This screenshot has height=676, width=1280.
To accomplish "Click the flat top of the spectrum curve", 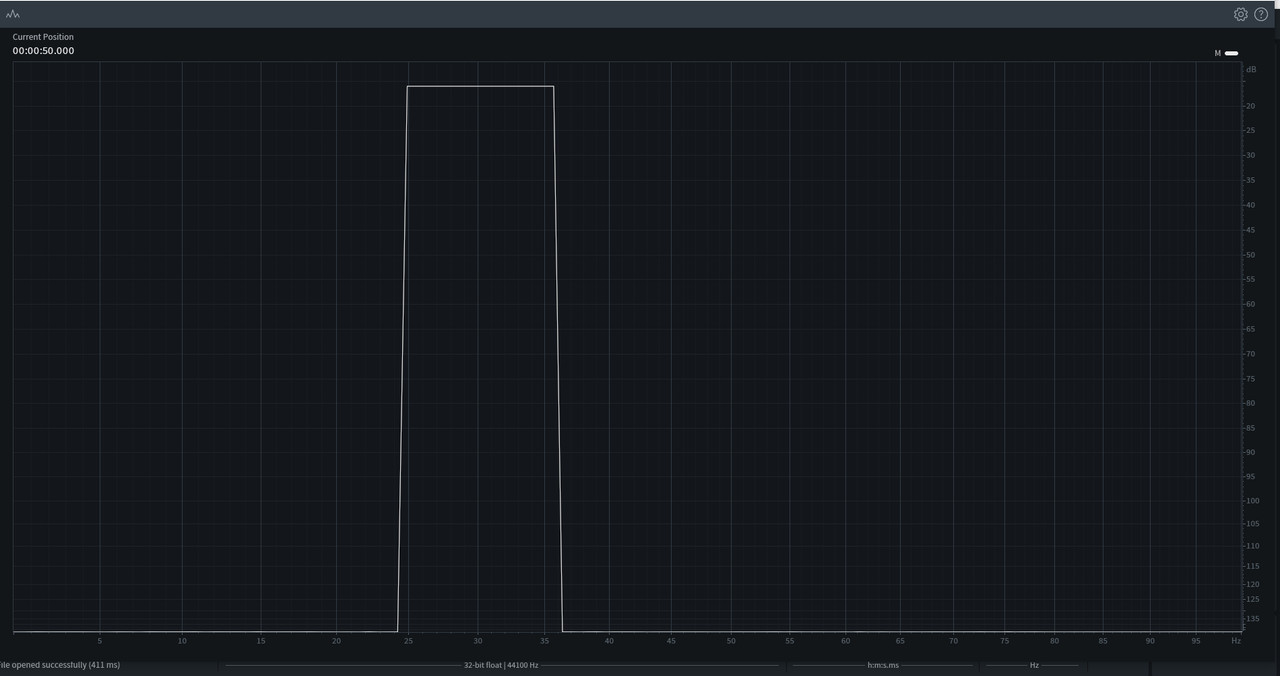I will coord(480,86).
